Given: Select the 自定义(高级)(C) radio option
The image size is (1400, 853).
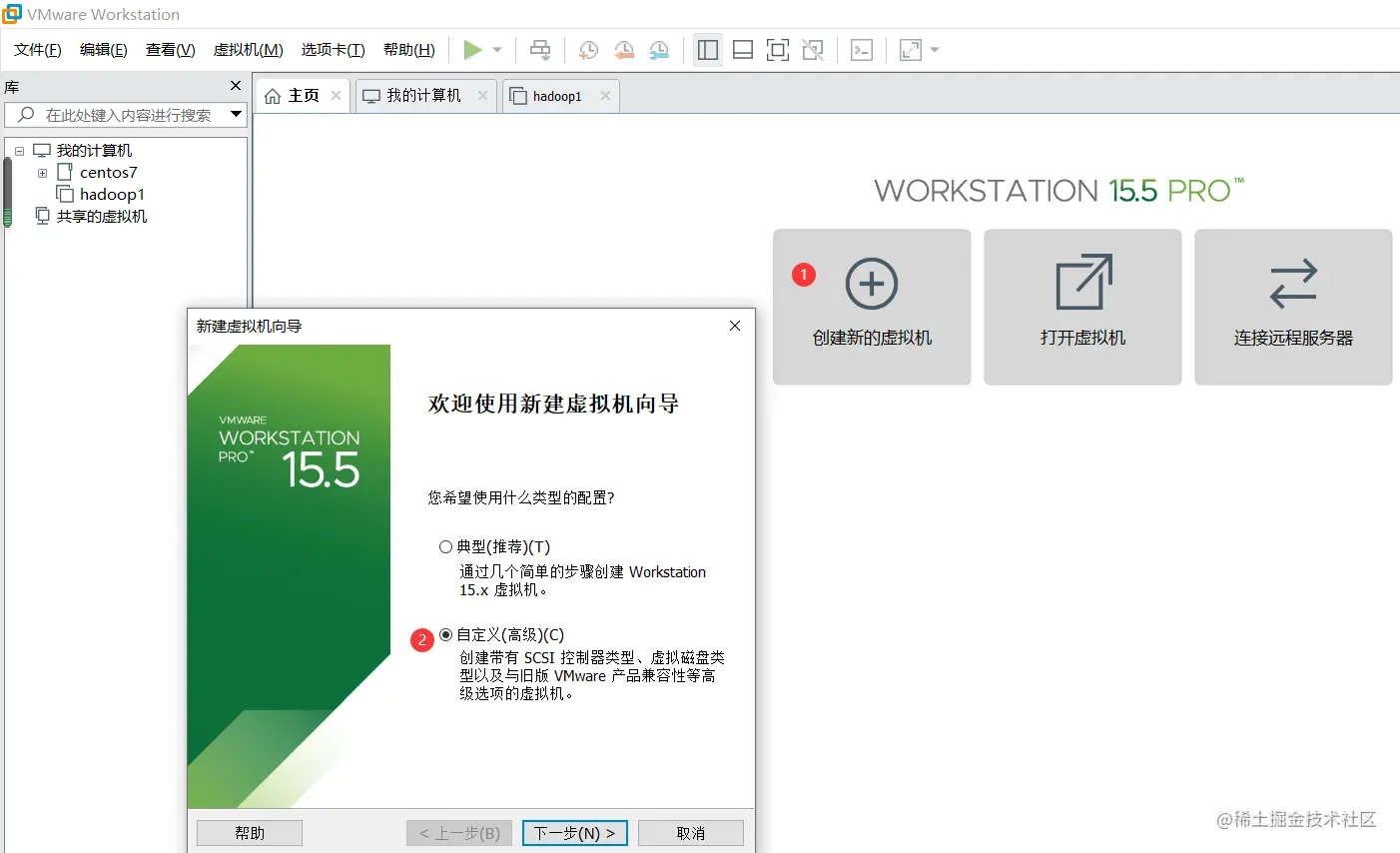Looking at the screenshot, I should click(x=446, y=635).
